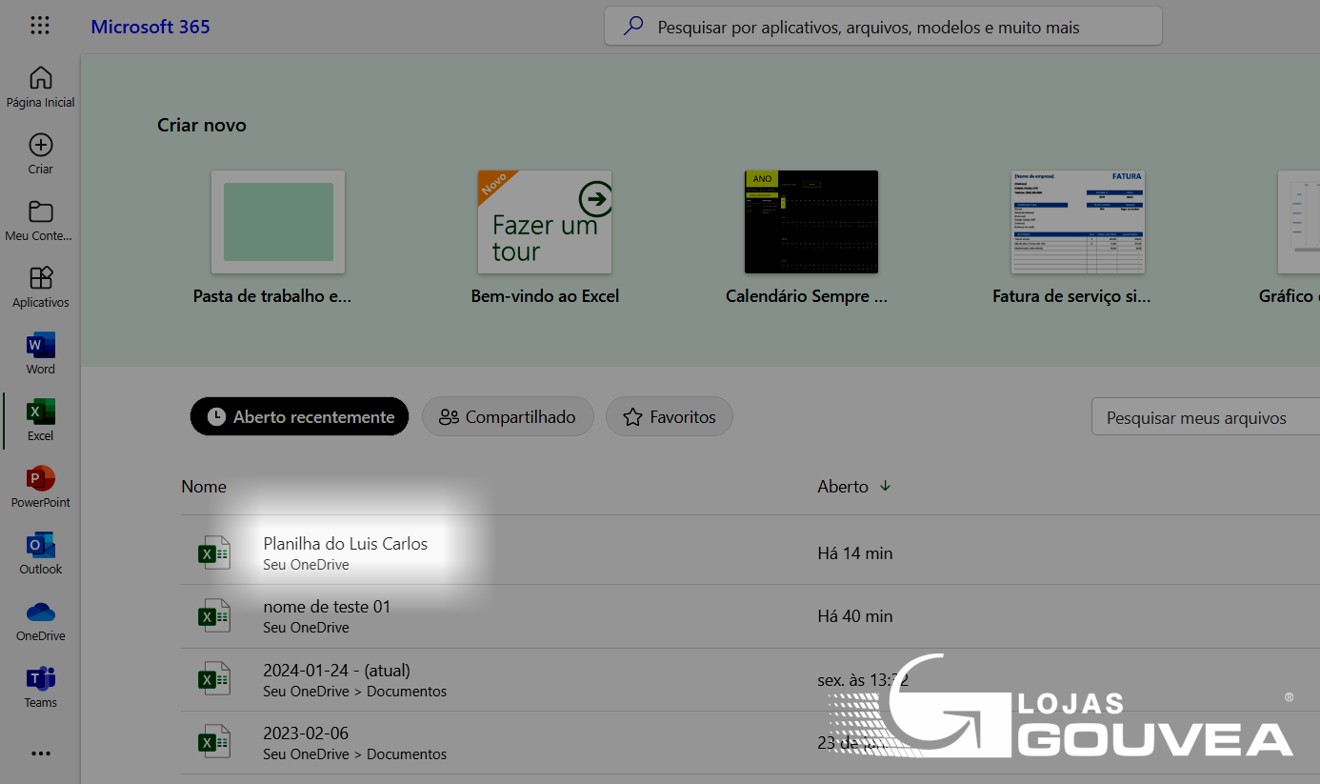Image resolution: width=1320 pixels, height=784 pixels.
Task: Create a blank Pasta de trabalho workbook
Action: pyautogui.click(x=278, y=222)
